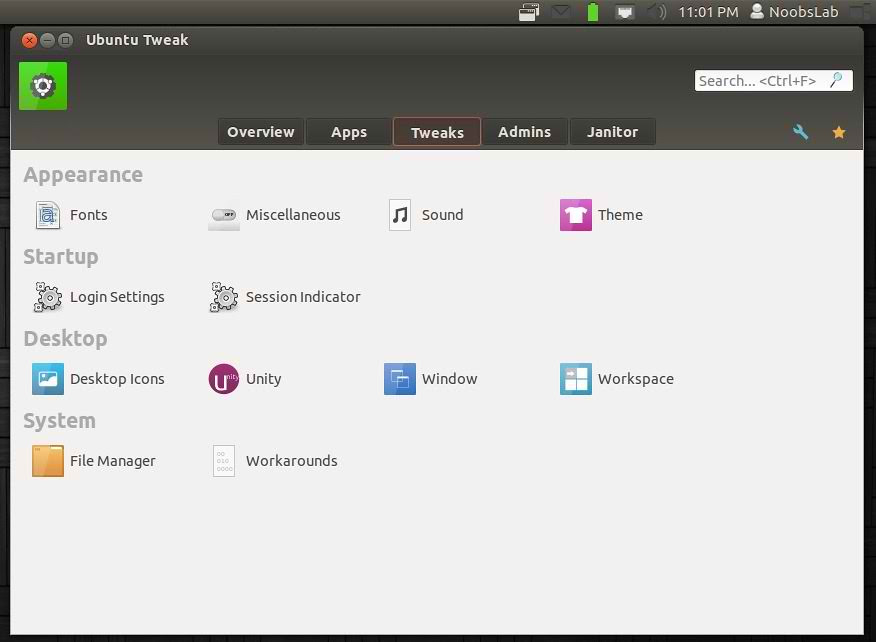
Task: Click the Miscellaneous label
Action: coord(293,215)
